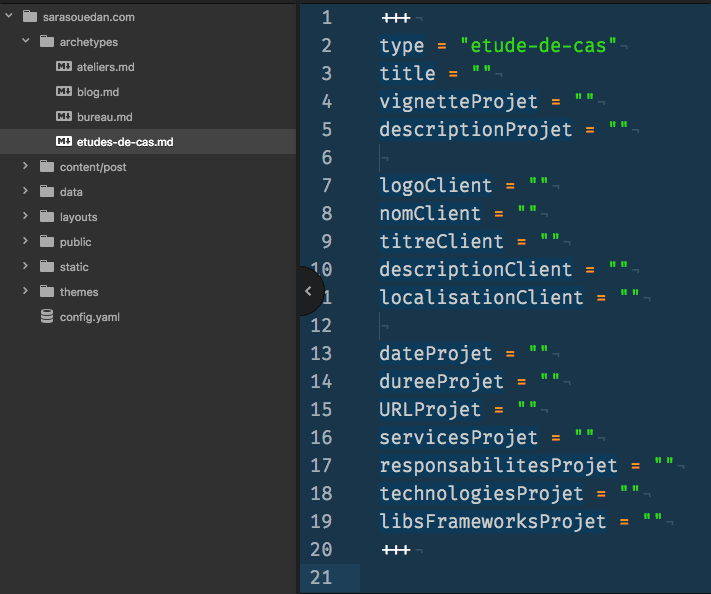Image resolution: width=711 pixels, height=594 pixels.
Task: Click the markdown icon beside etudes-de-cas.md
Action: pos(64,142)
